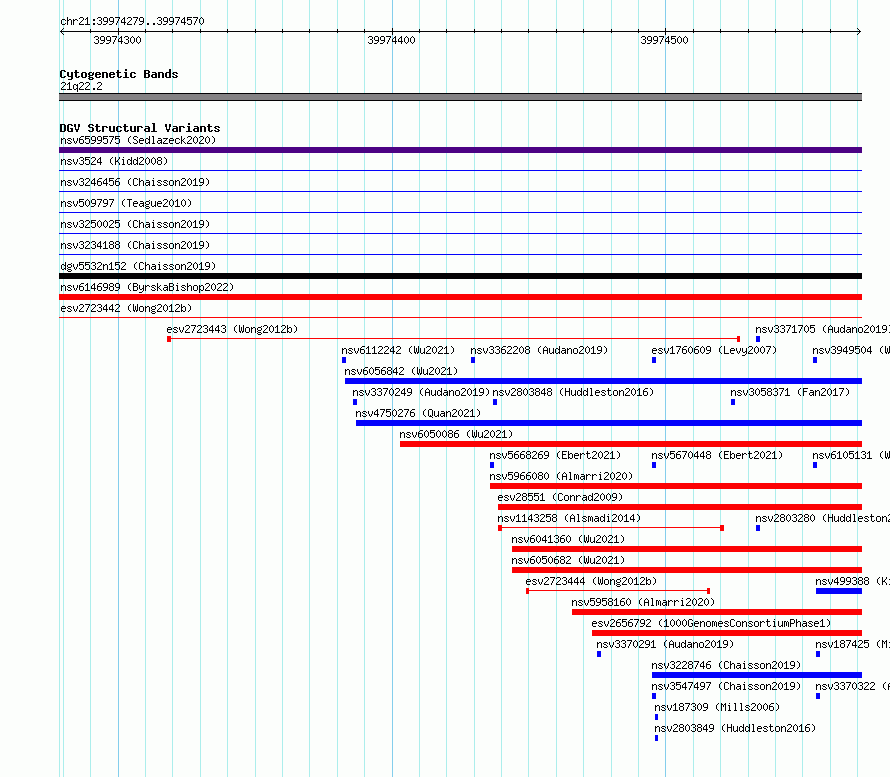This screenshot has height=777, width=890.
Task: Click the 21q22.2 band label
Action: tap(81, 86)
